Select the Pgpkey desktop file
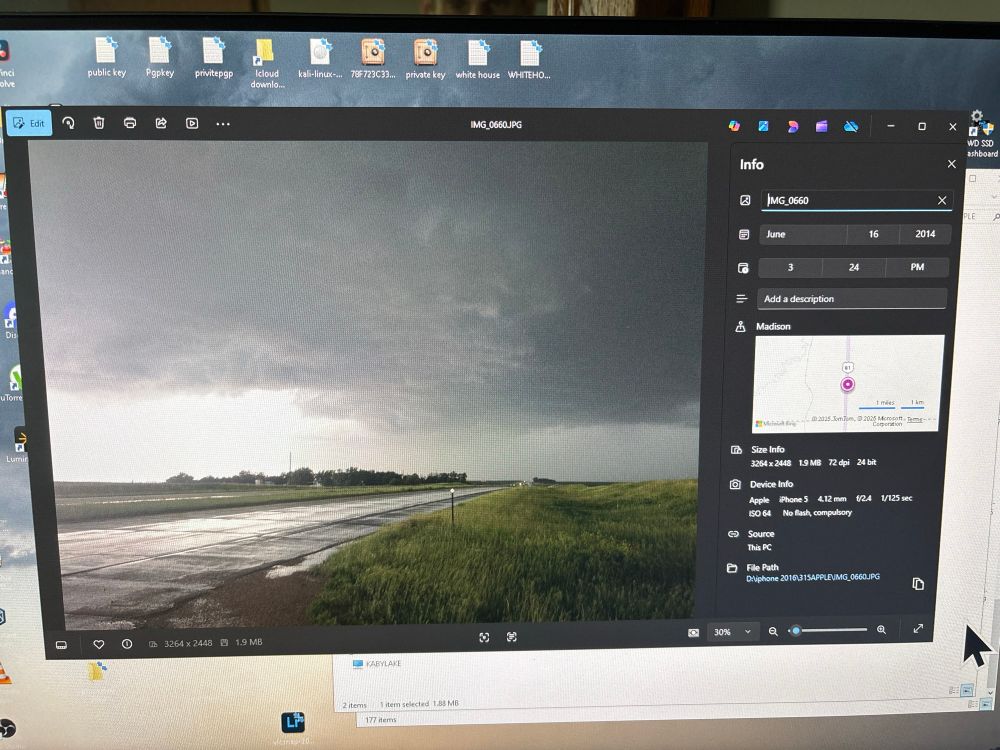This screenshot has height=750, width=1000. point(159,58)
